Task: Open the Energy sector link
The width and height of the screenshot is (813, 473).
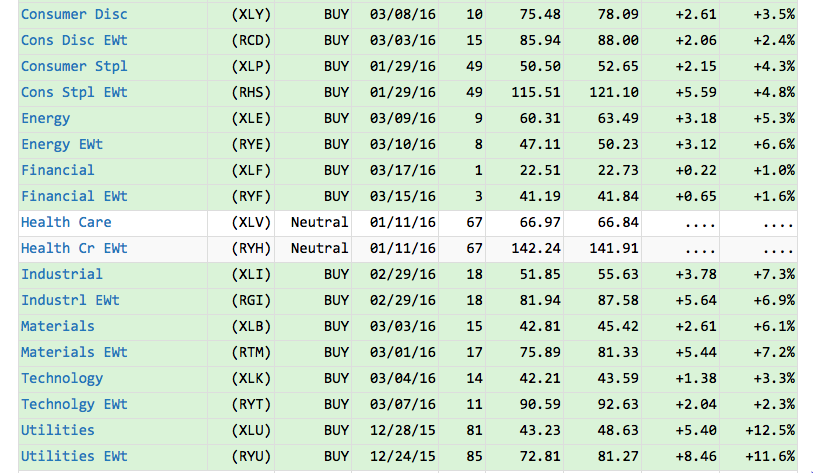Action: tap(46, 118)
